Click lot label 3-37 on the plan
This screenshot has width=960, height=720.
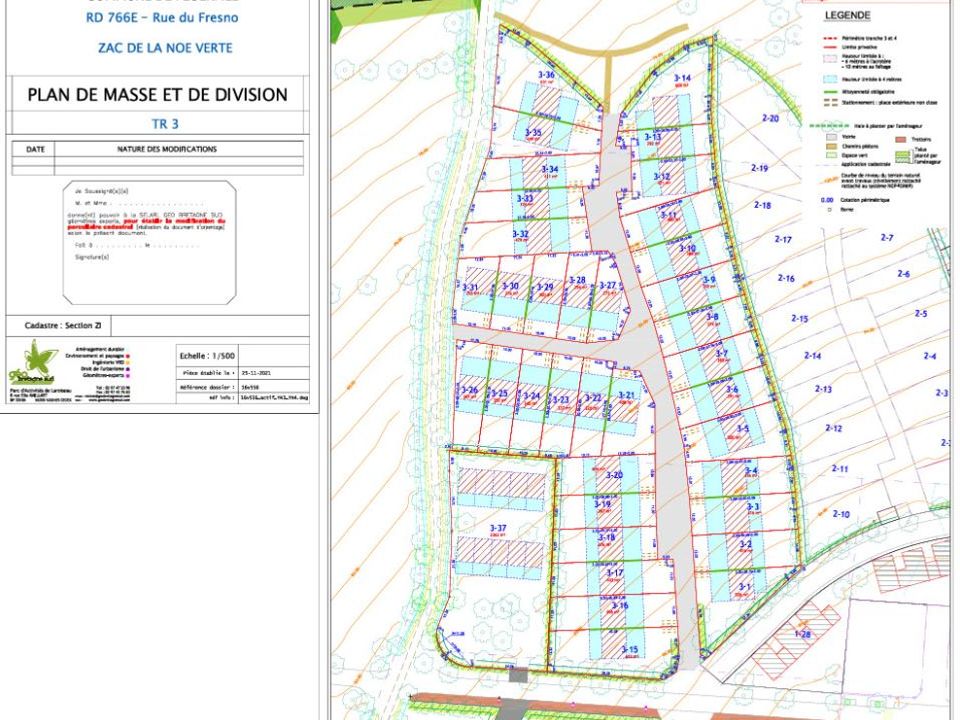tap(498, 528)
